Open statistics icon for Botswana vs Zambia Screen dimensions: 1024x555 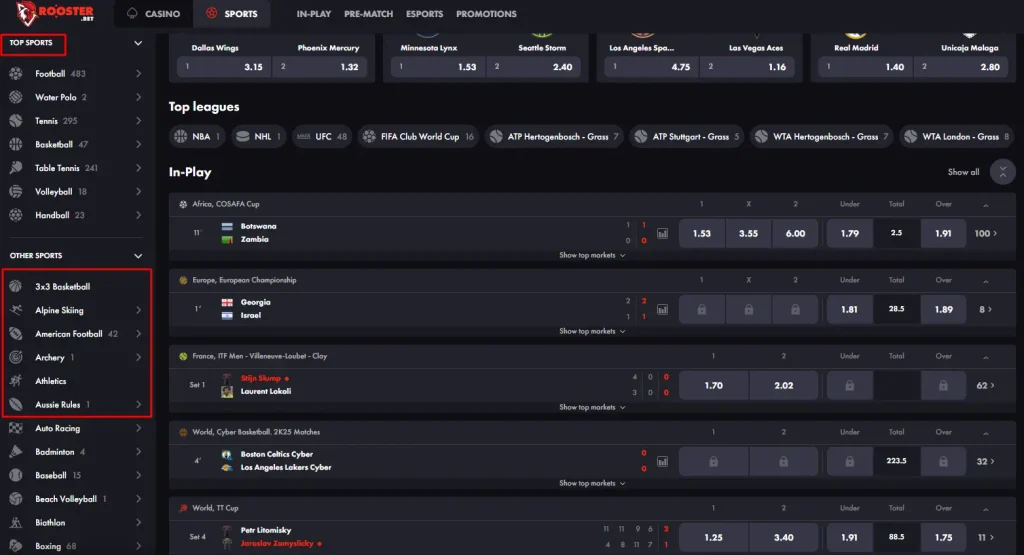(x=662, y=234)
